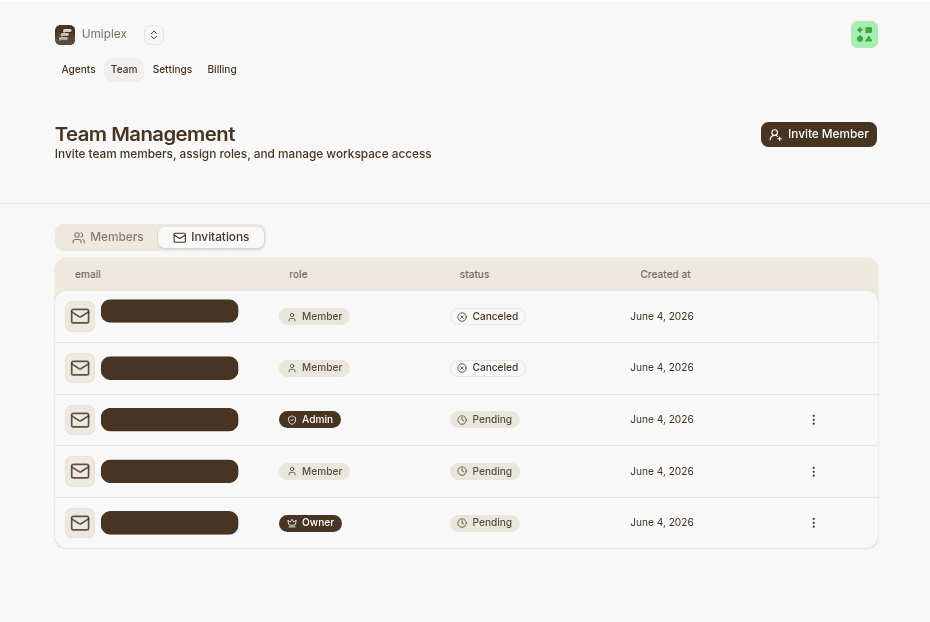The height and width of the screenshot is (622, 930).
Task: Open the green user avatar menu
Action: tap(864, 34)
